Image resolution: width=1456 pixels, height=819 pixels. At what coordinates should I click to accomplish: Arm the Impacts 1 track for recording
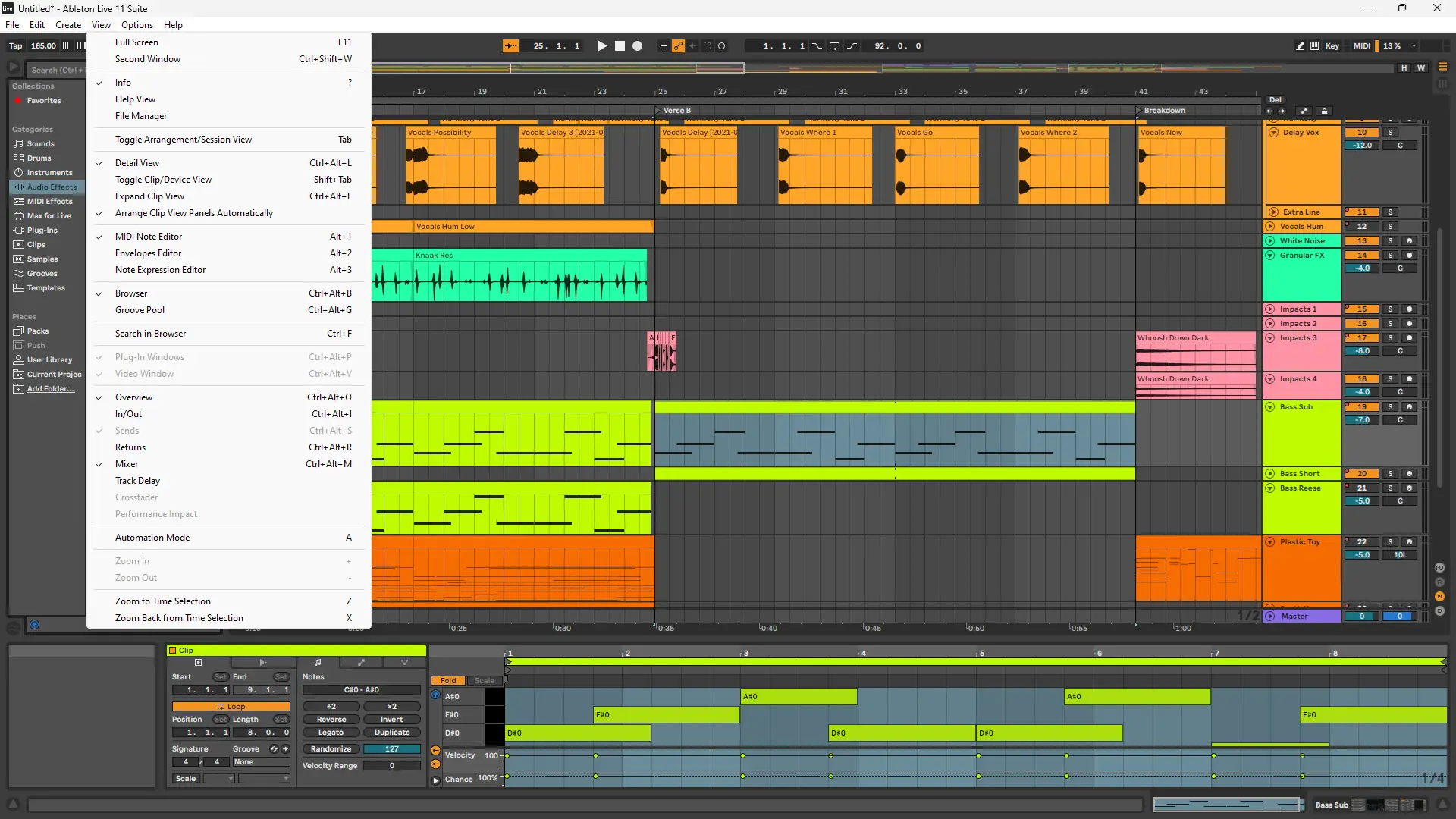coord(1409,309)
